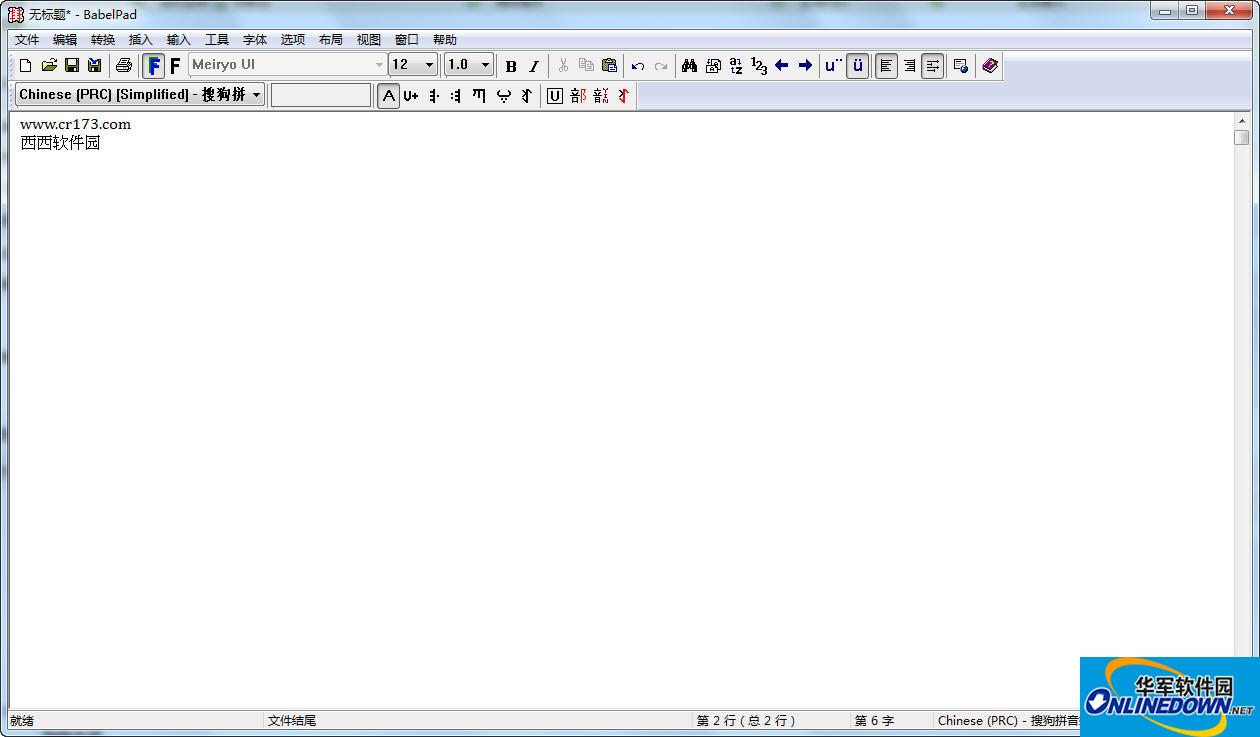Screen dimensions: 1260x737
Task: Click the red radical 部 icon
Action: 578,96
